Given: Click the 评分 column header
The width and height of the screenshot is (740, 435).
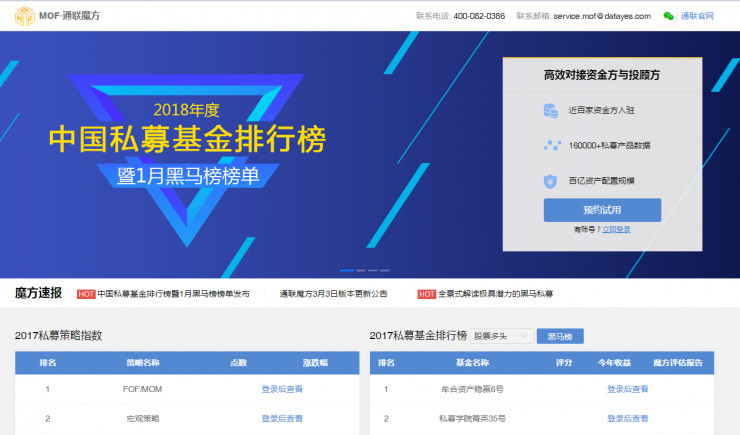Looking at the screenshot, I should coord(564,363).
